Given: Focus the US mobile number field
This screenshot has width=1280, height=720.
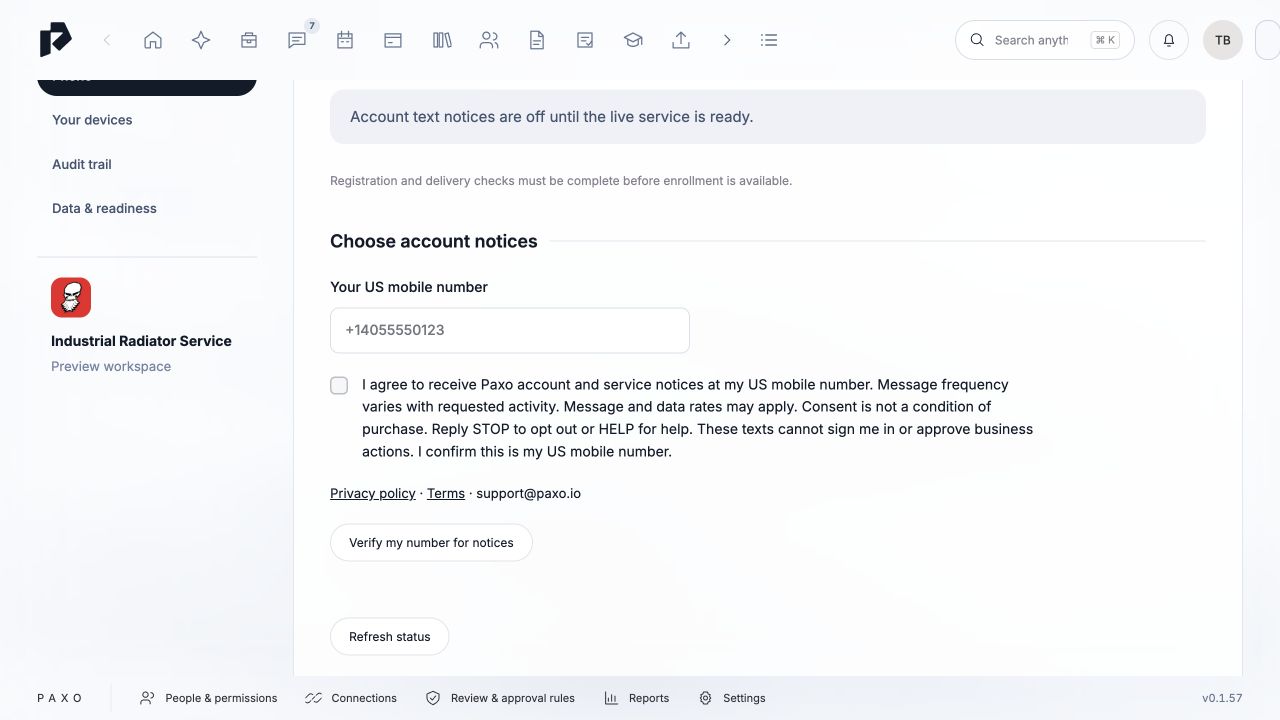Looking at the screenshot, I should click(510, 330).
